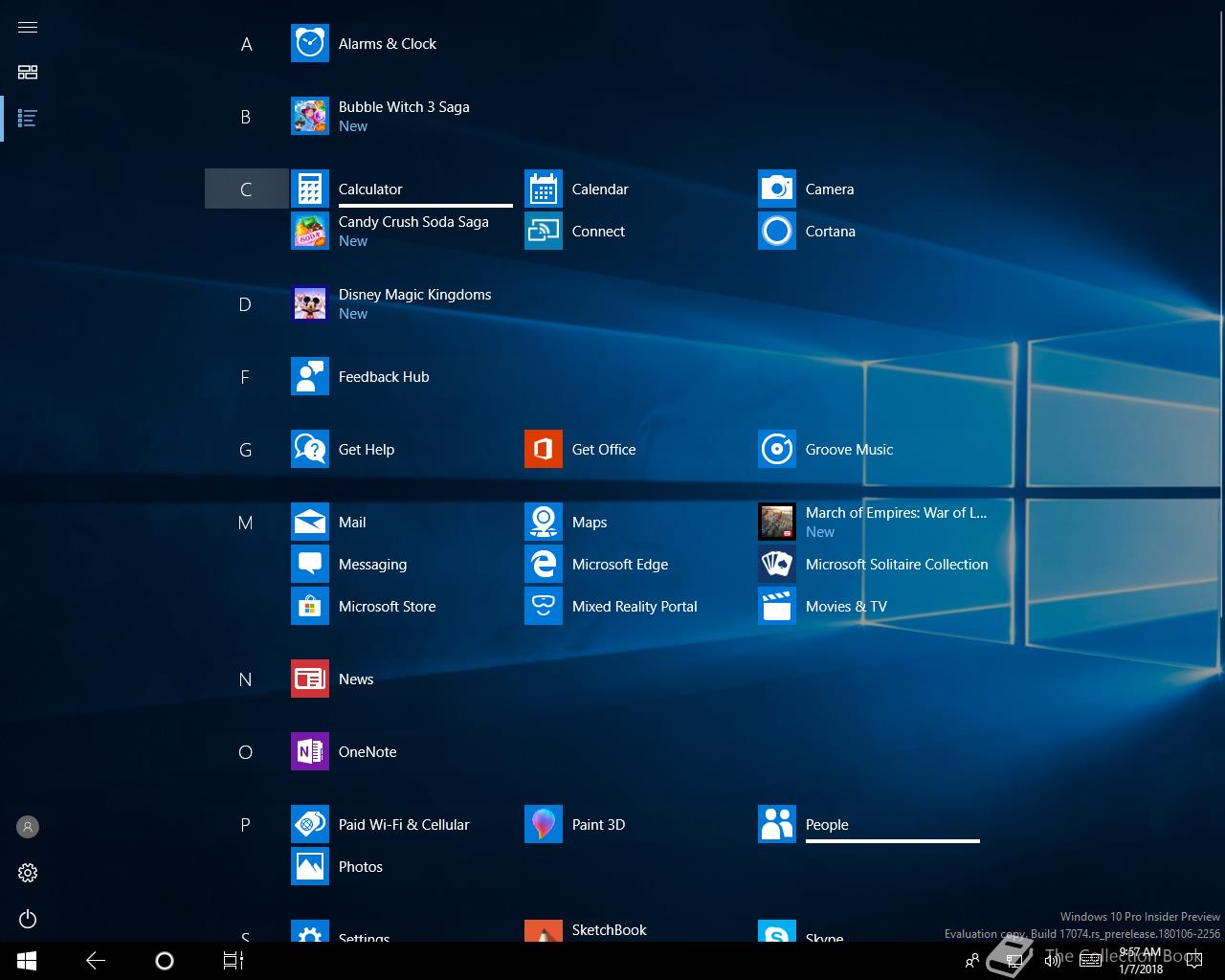Select the letter N section header
Viewport: 1225px width, 980px height.
(246, 679)
